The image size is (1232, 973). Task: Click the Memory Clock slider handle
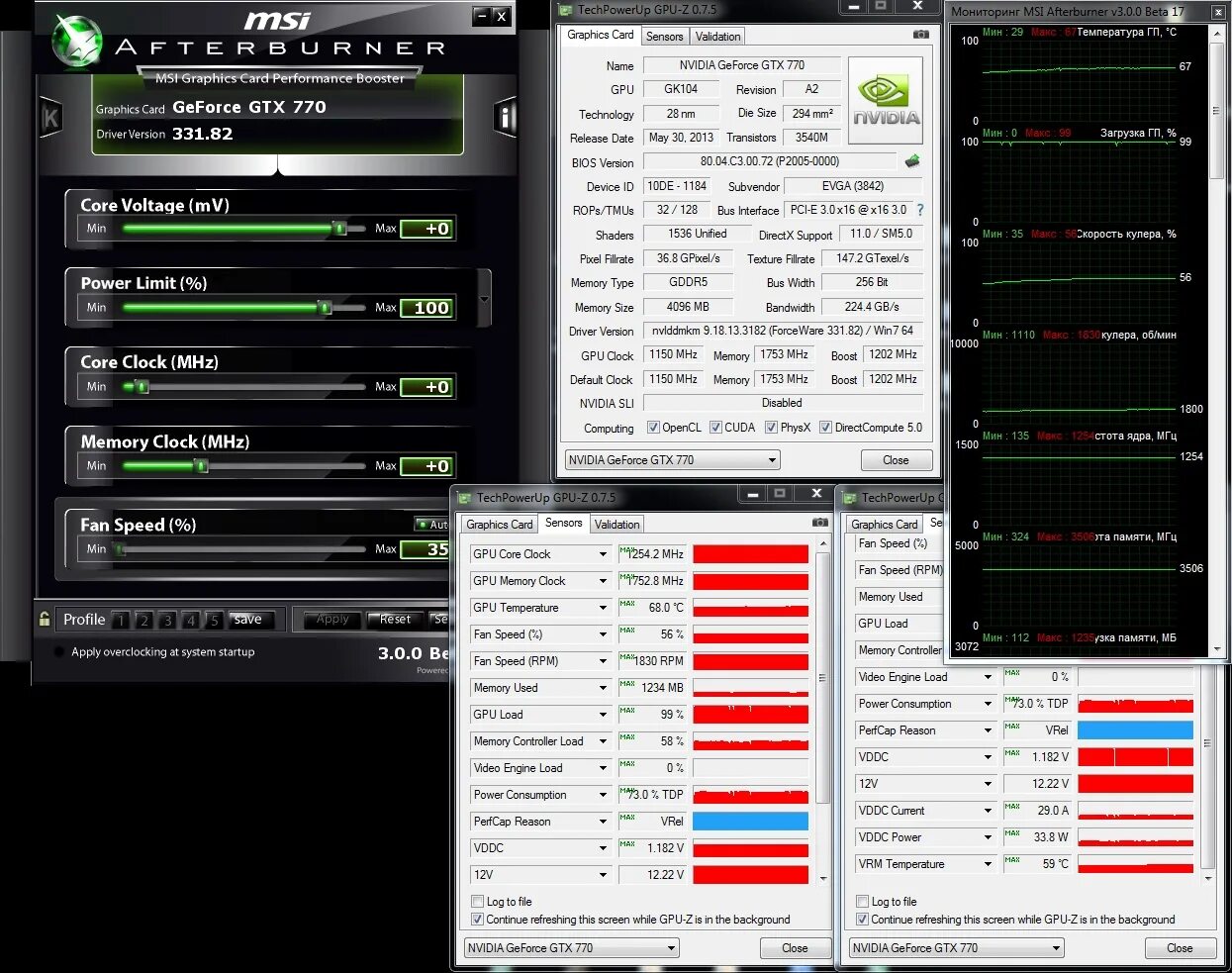(201, 466)
